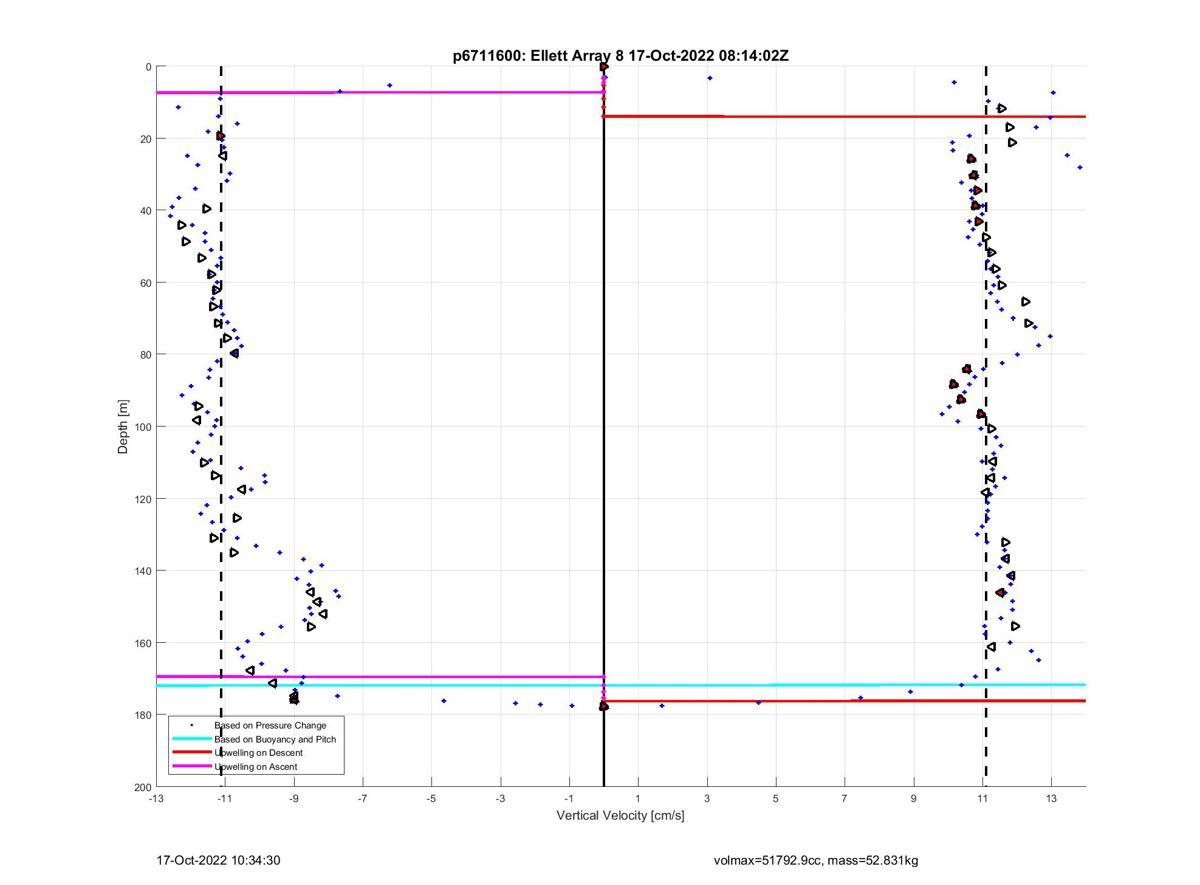Click depth tick label '120'

[143, 499]
